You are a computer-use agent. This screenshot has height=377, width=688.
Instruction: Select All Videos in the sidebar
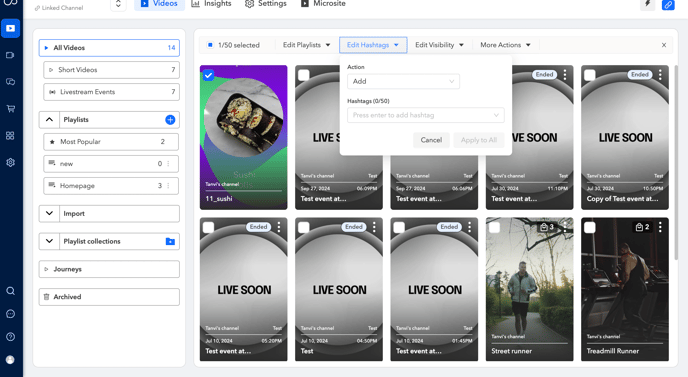pos(109,48)
